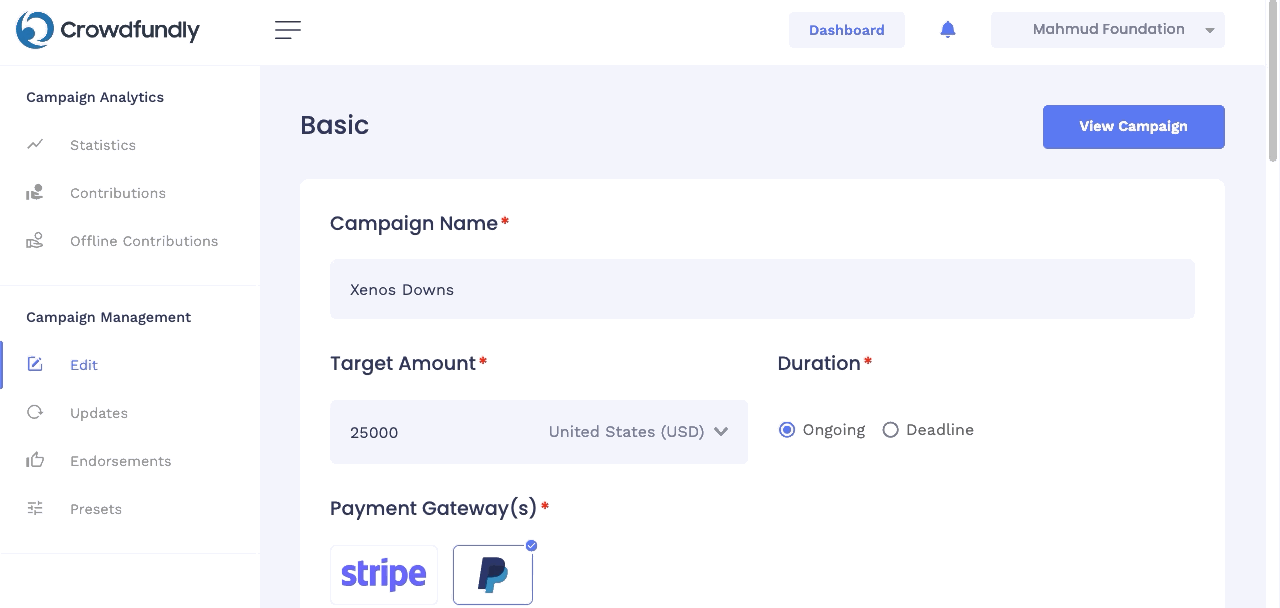This screenshot has width=1280, height=608.
Task: Click the Presets sliders icon
Action: point(35,508)
